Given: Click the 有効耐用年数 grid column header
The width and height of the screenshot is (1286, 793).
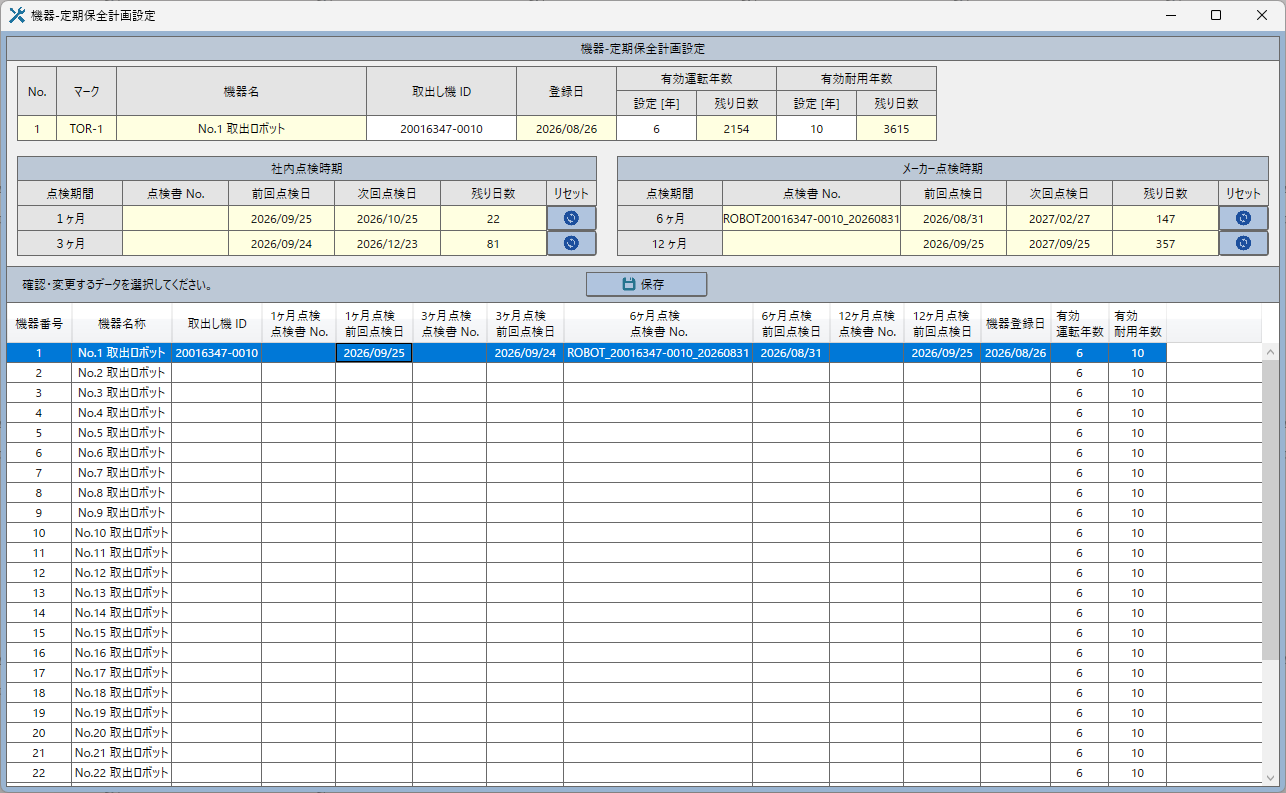Looking at the screenshot, I should [x=1137, y=324].
